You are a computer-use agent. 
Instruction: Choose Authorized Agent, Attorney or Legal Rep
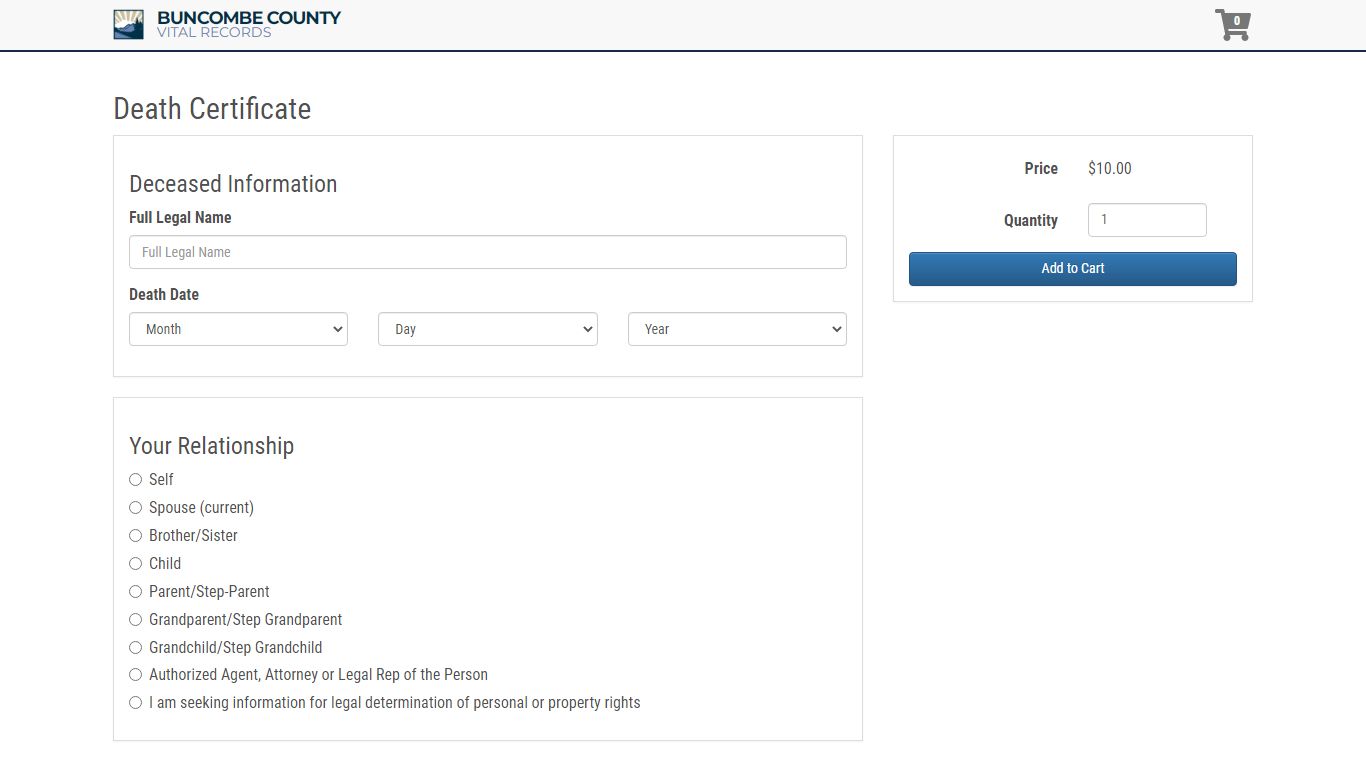point(135,675)
